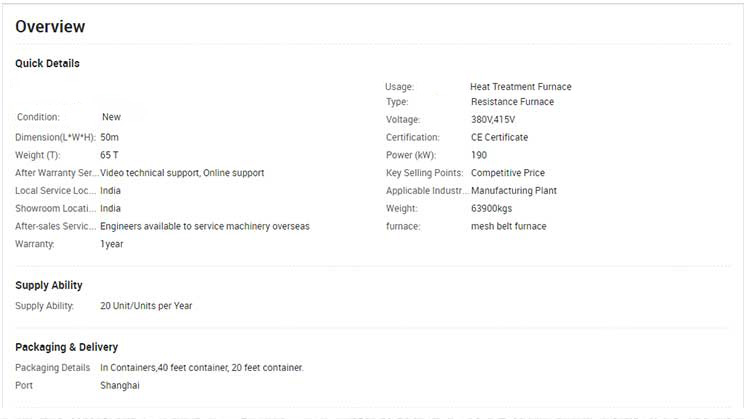Click the truncated Showroom Location label
The width and height of the screenshot is (750, 419).
tap(56, 209)
